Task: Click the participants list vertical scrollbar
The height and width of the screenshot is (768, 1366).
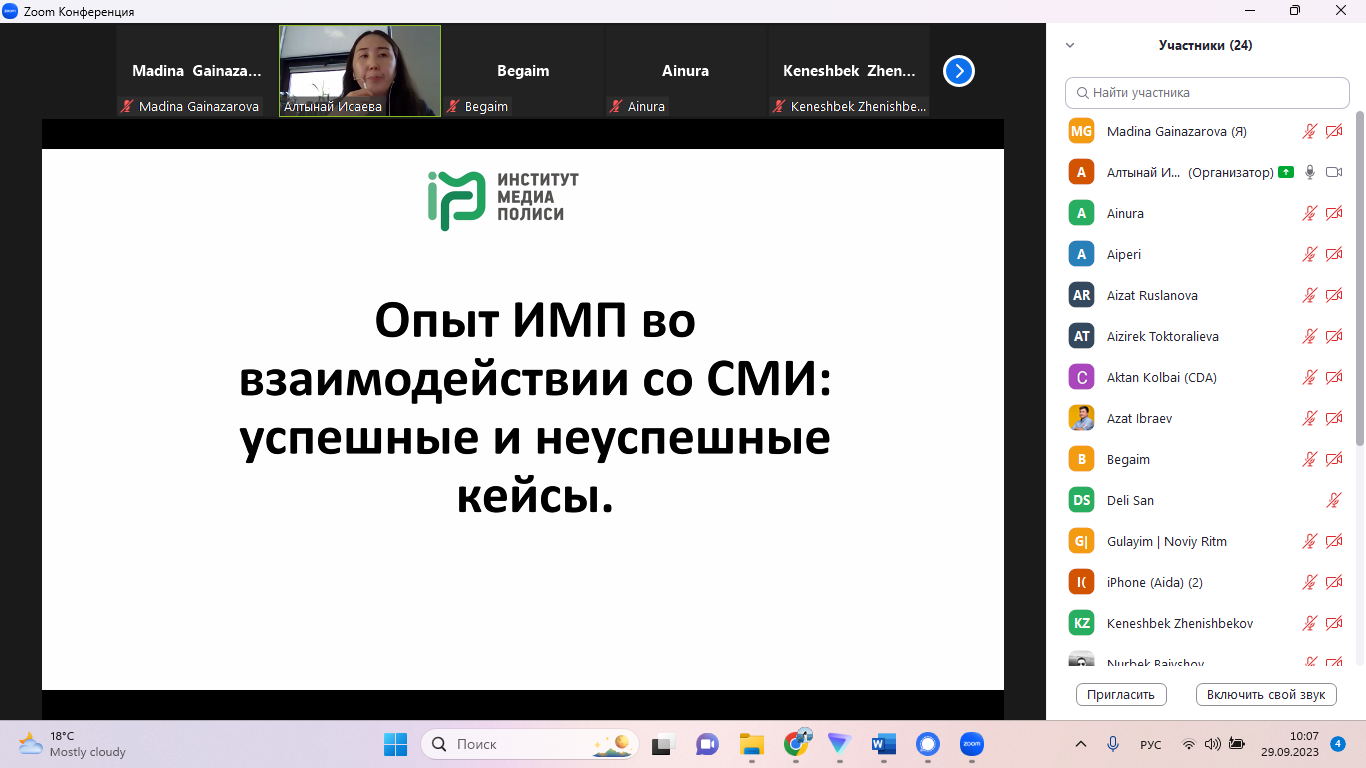Action: [x=1359, y=290]
